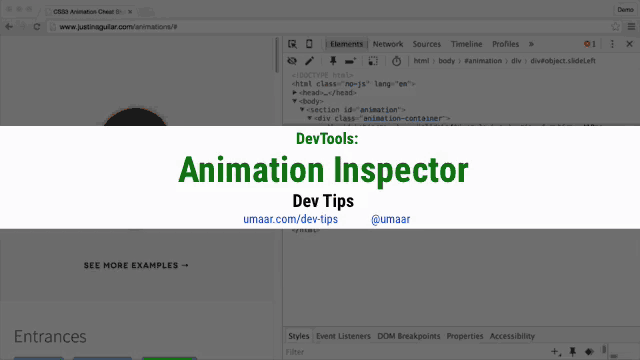Collapse the section id animation node

click(302, 110)
